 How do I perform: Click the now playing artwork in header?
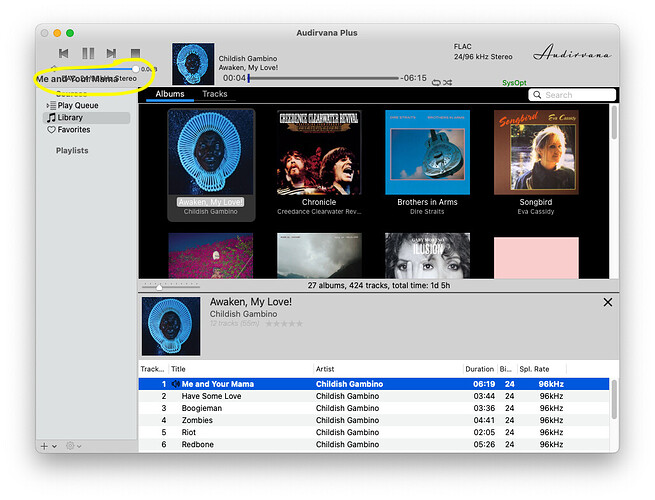point(193,63)
